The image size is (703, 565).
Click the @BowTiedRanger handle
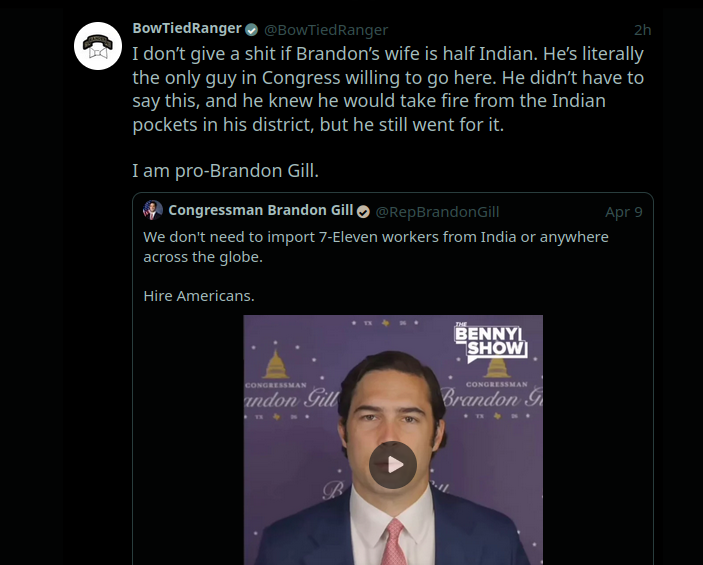point(325,30)
